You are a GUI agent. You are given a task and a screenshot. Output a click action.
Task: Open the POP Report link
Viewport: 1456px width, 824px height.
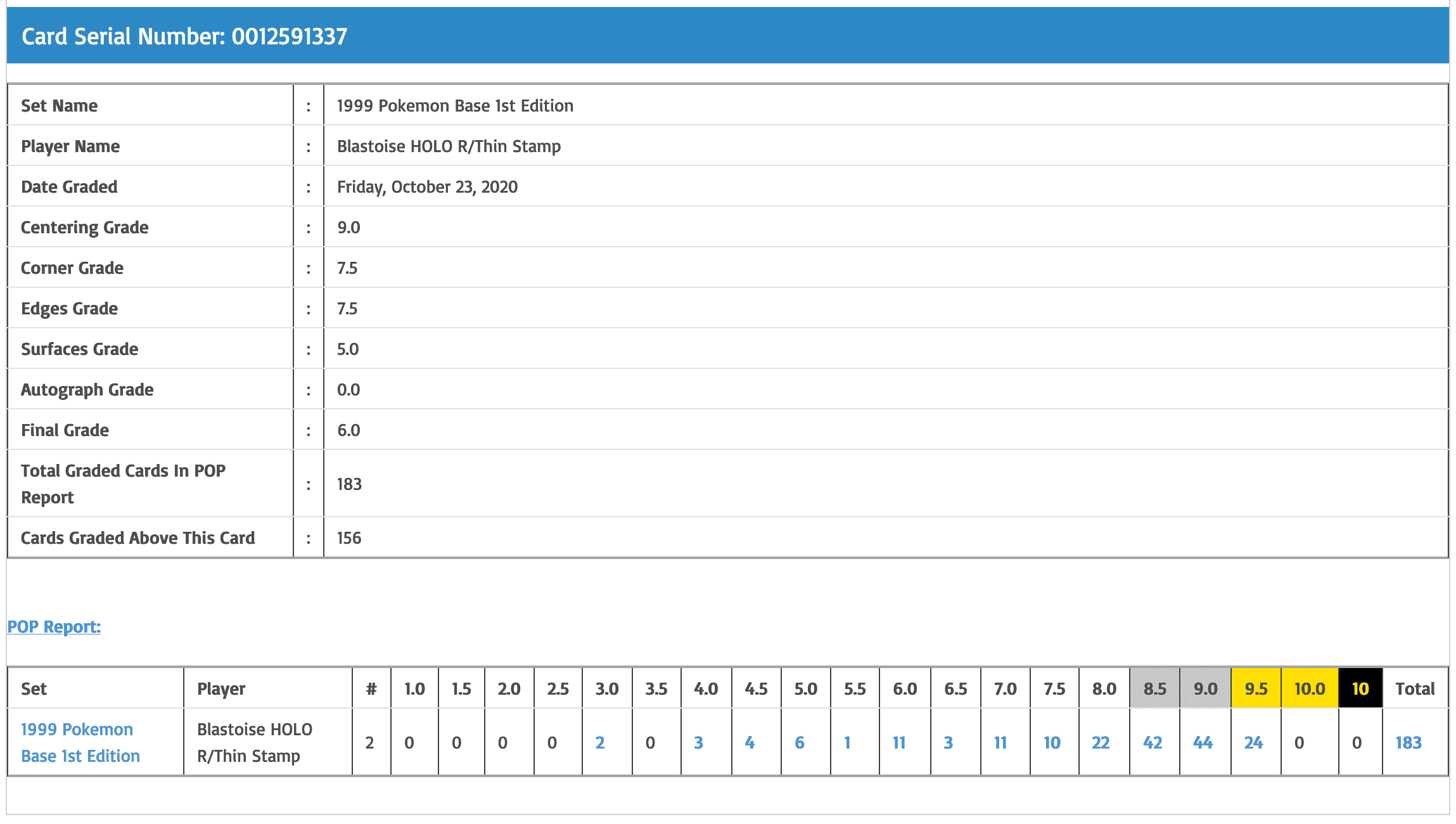(x=54, y=626)
